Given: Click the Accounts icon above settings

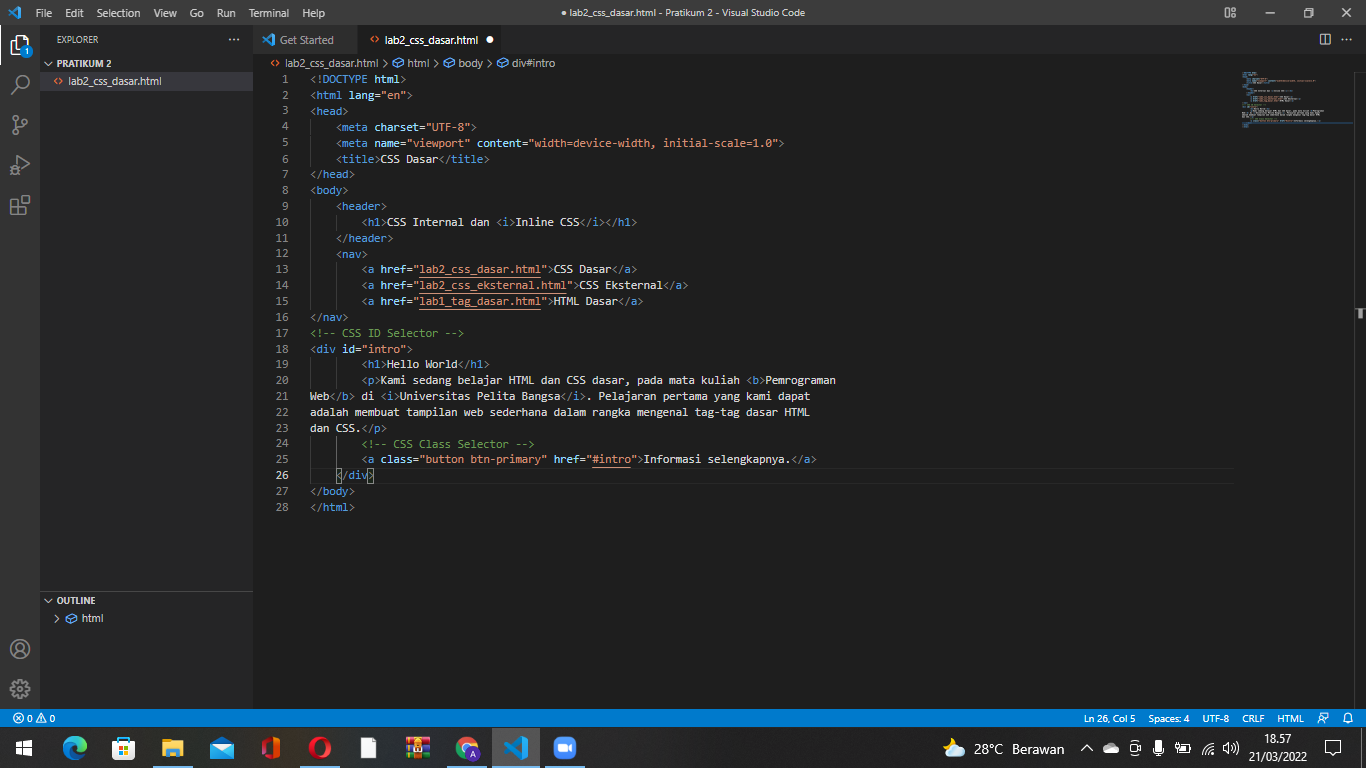Looking at the screenshot, I should click(20, 649).
